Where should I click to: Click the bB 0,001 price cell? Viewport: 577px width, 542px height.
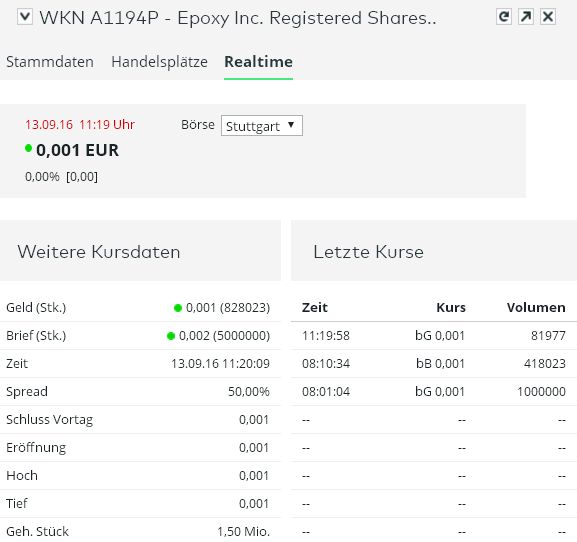point(440,364)
